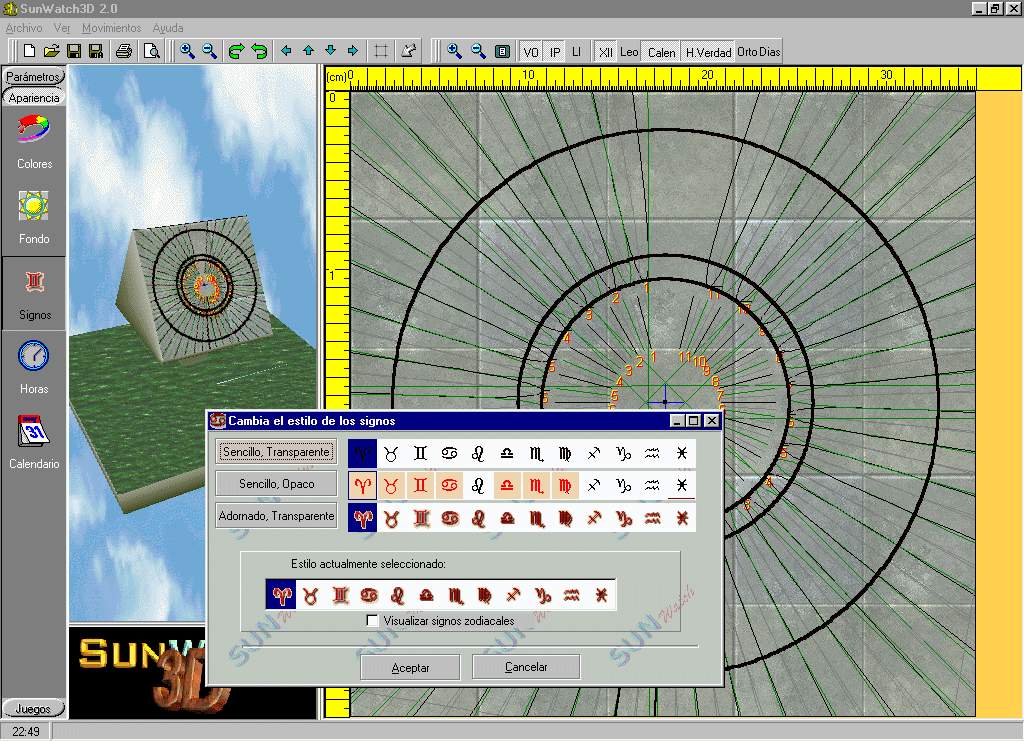Select the Fondo background icon
1024x741 pixels.
pos(34,206)
